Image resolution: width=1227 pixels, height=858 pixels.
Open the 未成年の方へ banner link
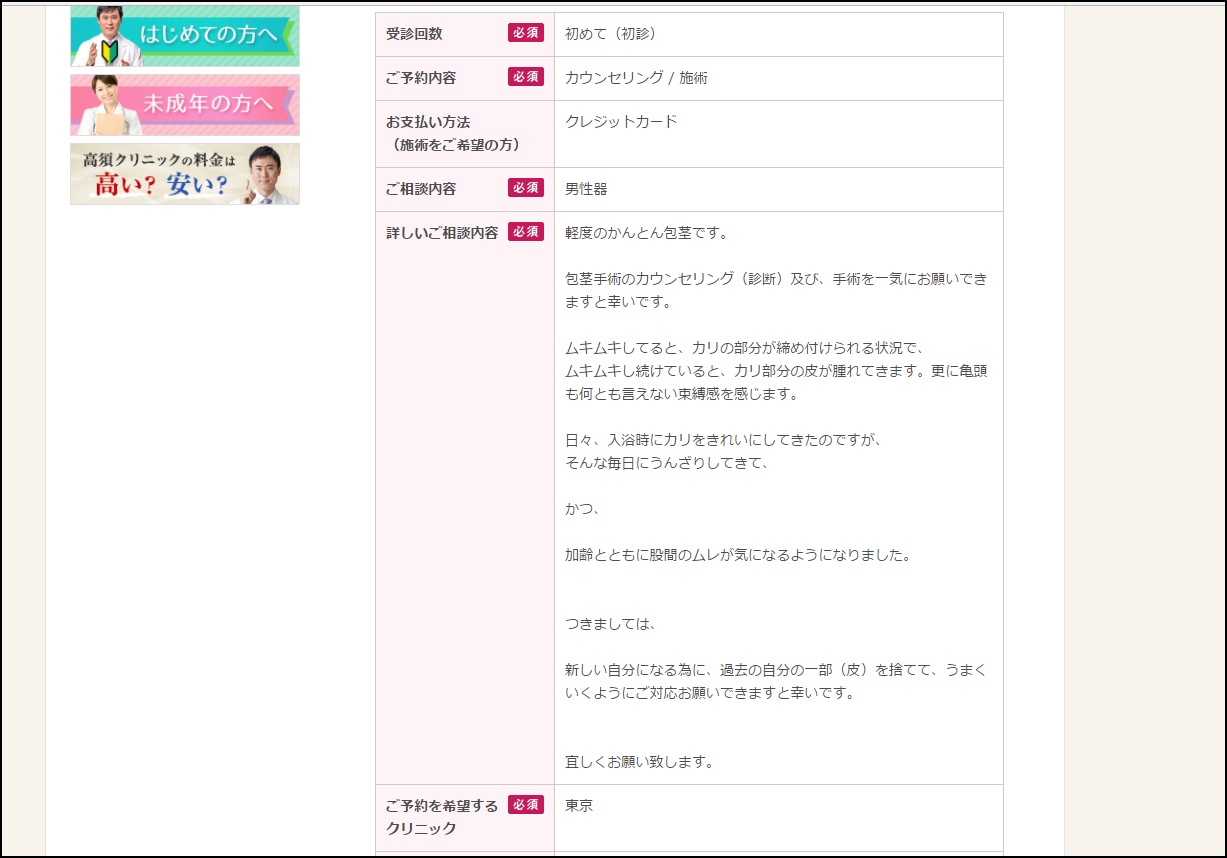pos(185,104)
